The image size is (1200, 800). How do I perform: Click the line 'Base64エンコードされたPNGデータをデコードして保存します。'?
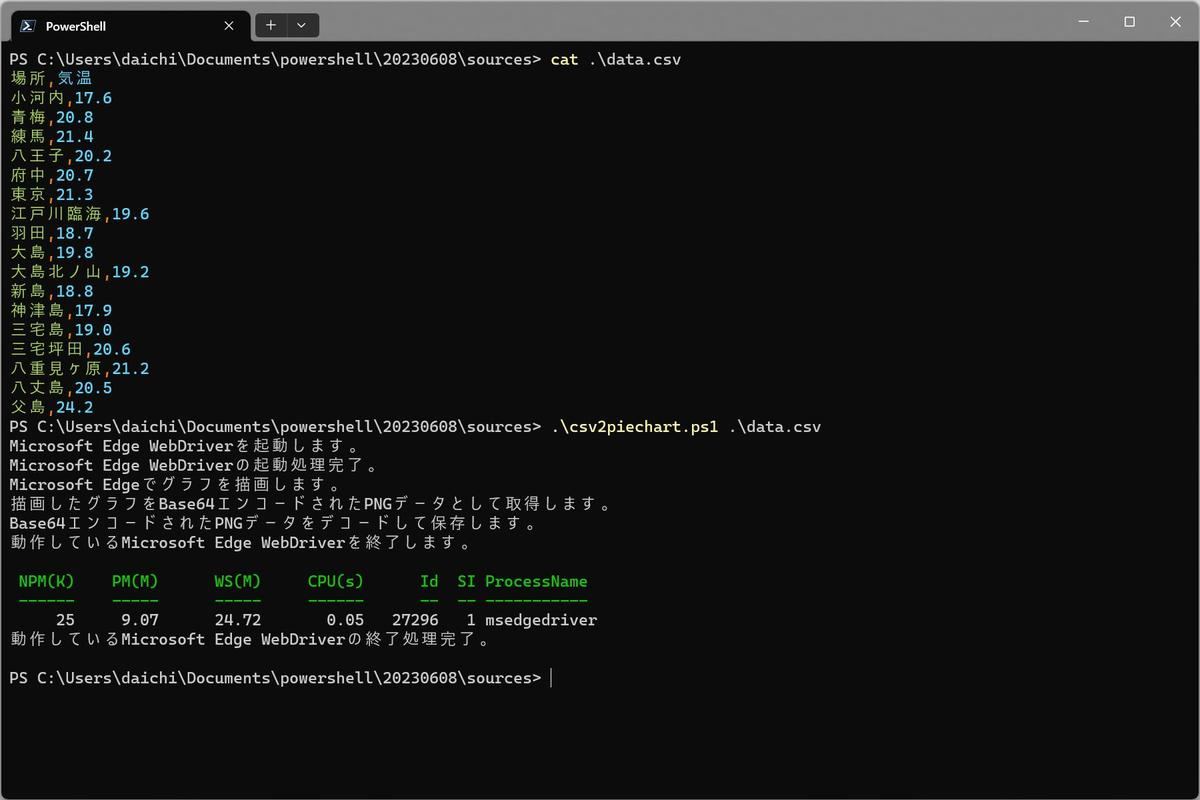(x=274, y=523)
